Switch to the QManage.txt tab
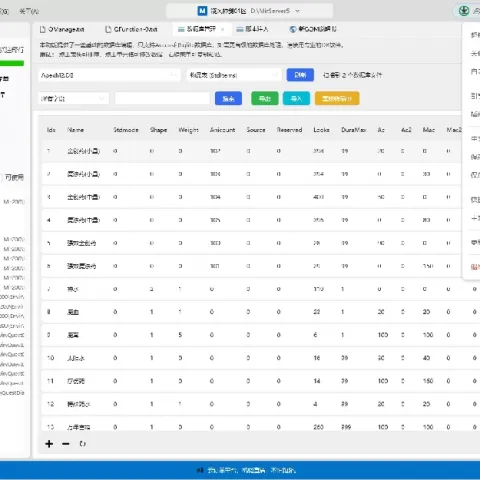 tap(62, 29)
